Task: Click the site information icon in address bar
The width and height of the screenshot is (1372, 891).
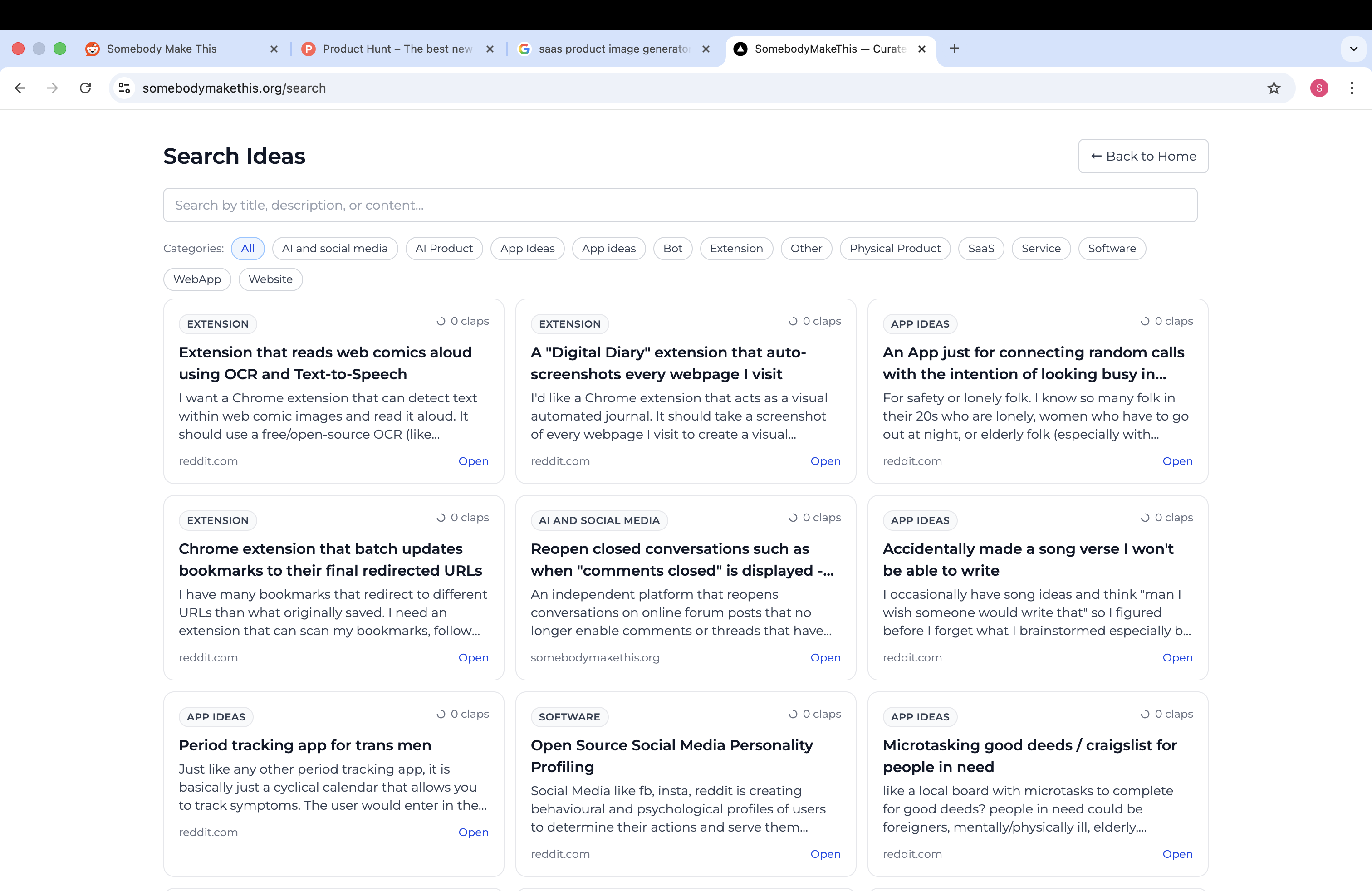Action: point(124,88)
